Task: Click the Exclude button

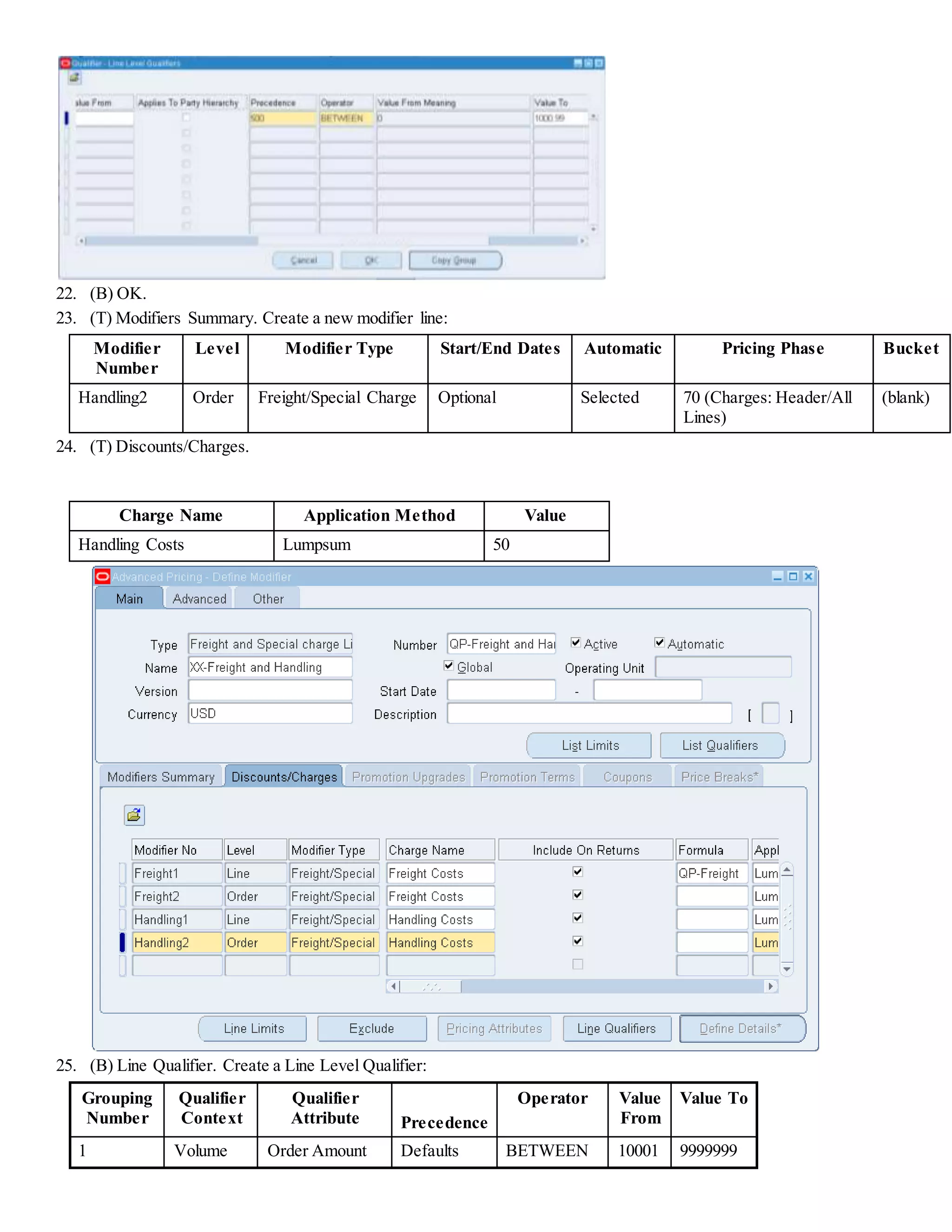Action: 372,1028
